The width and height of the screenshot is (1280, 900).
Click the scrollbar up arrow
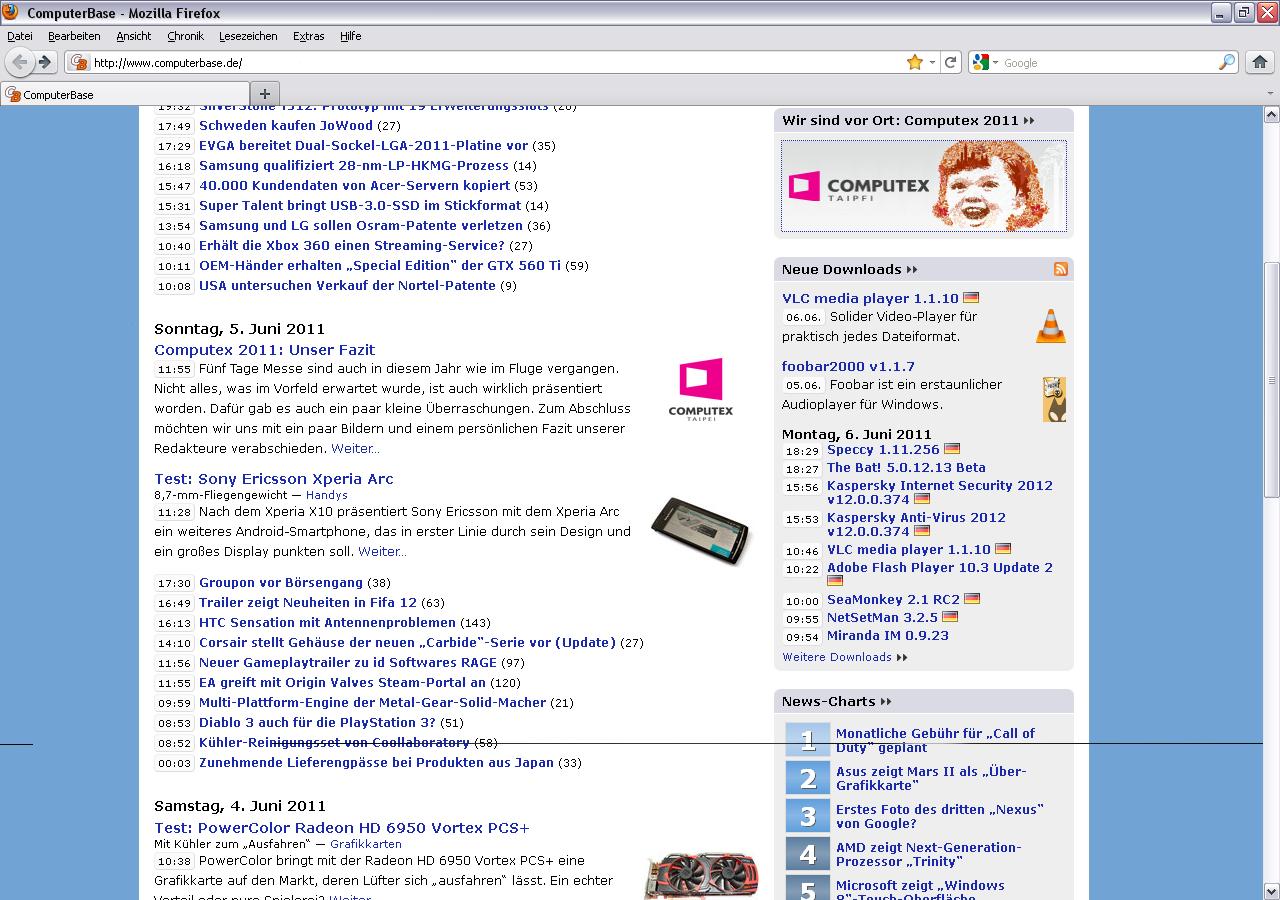(x=1271, y=113)
